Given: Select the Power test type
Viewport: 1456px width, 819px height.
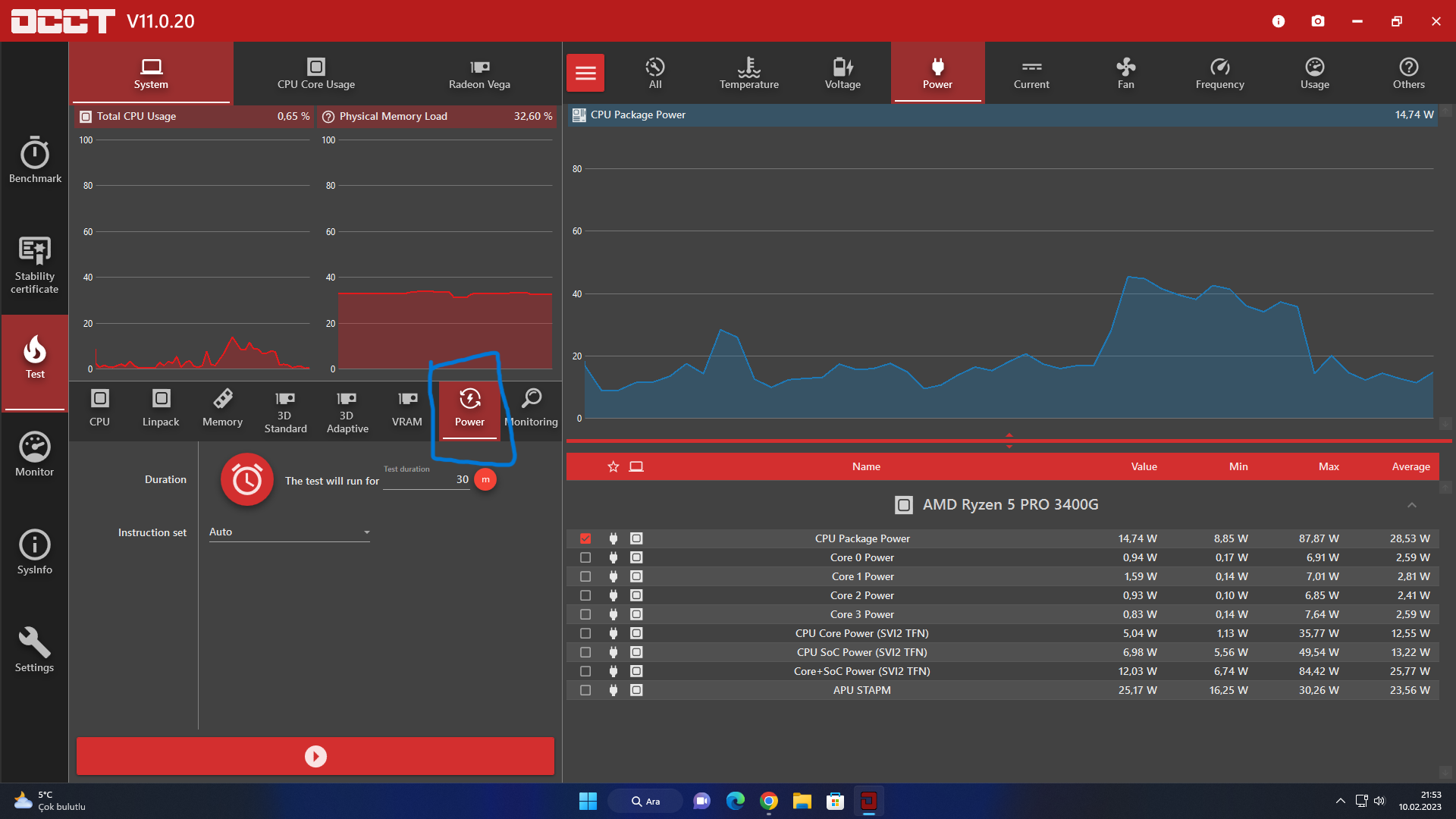Looking at the screenshot, I should pos(469,409).
